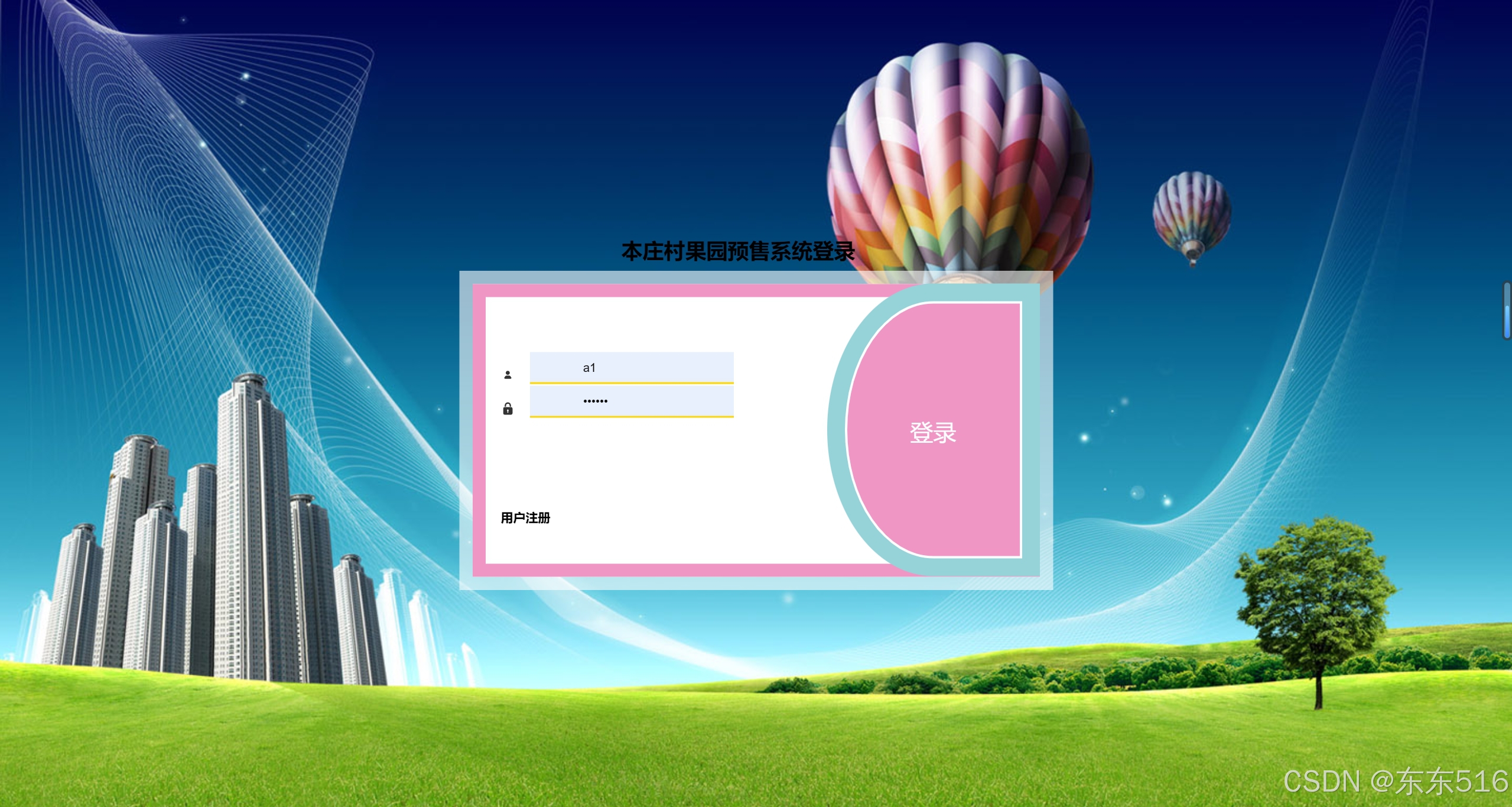Focus the masked password field
This screenshot has width=1512, height=807.
[631, 401]
